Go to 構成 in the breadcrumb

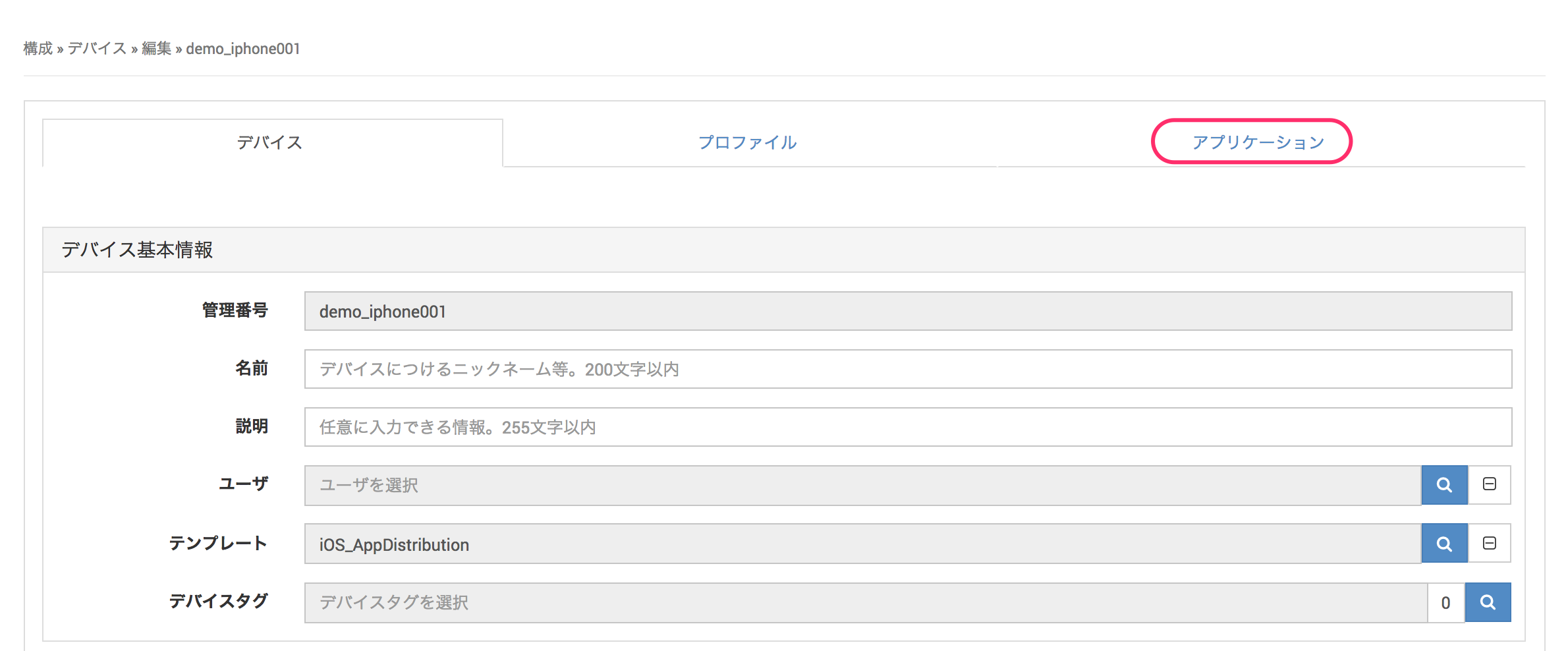(38, 49)
